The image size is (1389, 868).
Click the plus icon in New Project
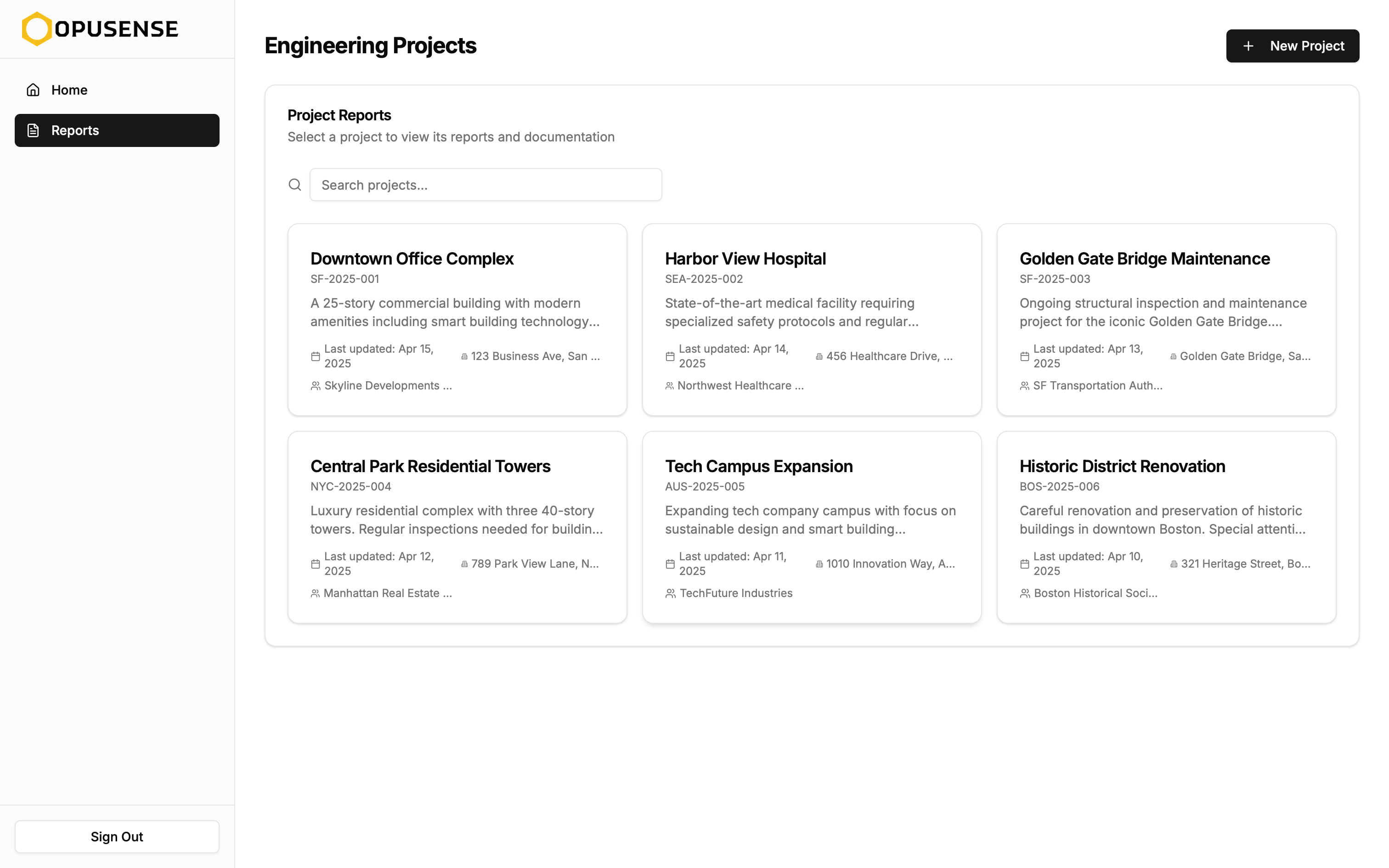(1248, 46)
